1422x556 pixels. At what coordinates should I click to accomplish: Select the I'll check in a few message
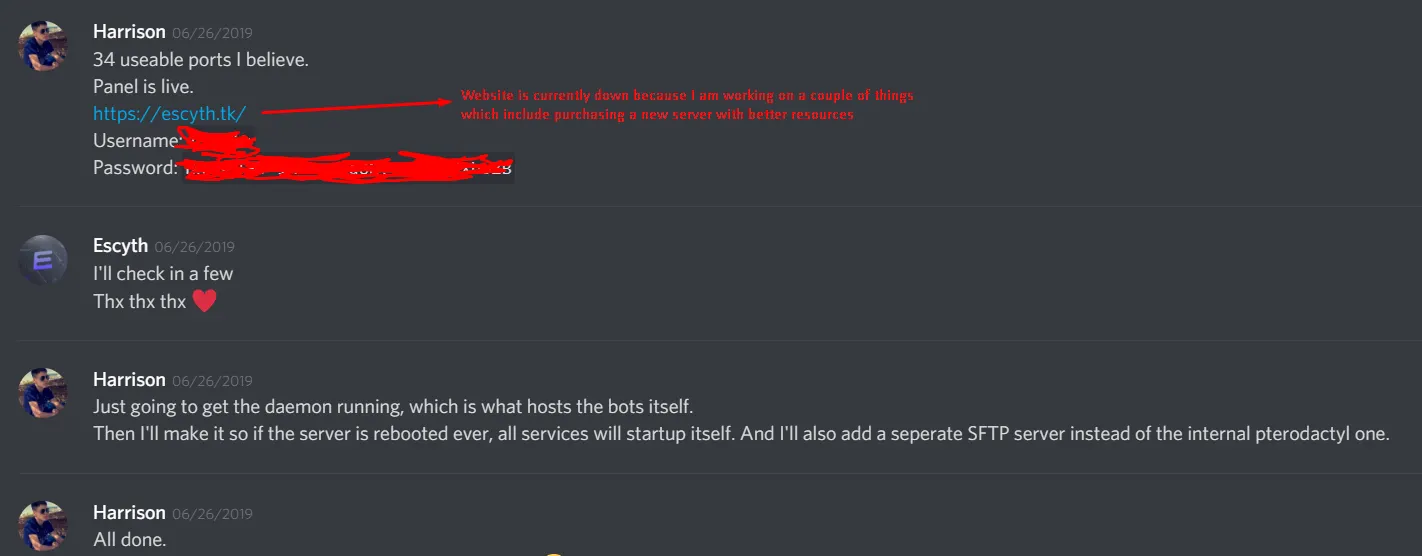tap(163, 273)
